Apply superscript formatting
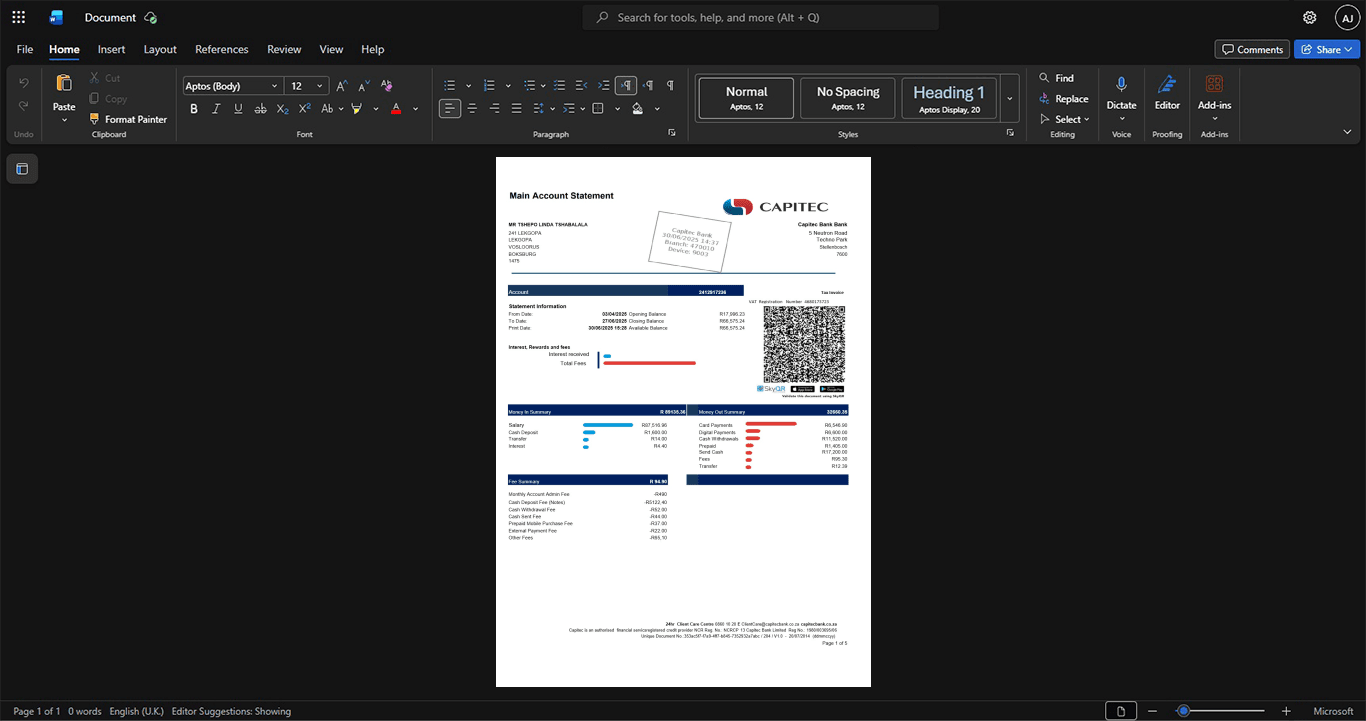1366x721 pixels. (304, 108)
